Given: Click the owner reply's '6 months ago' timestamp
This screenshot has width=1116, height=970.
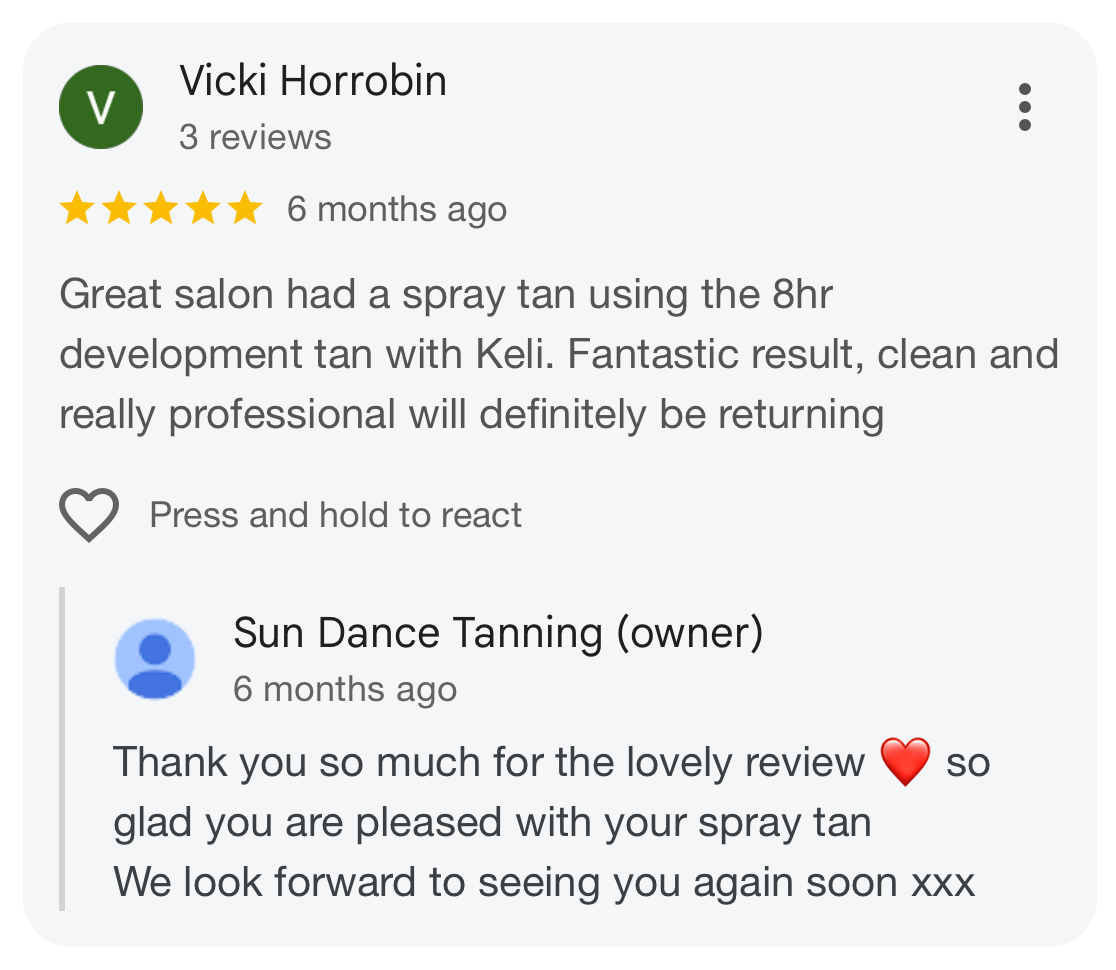Looking at the screenshot, I should 345,690.
